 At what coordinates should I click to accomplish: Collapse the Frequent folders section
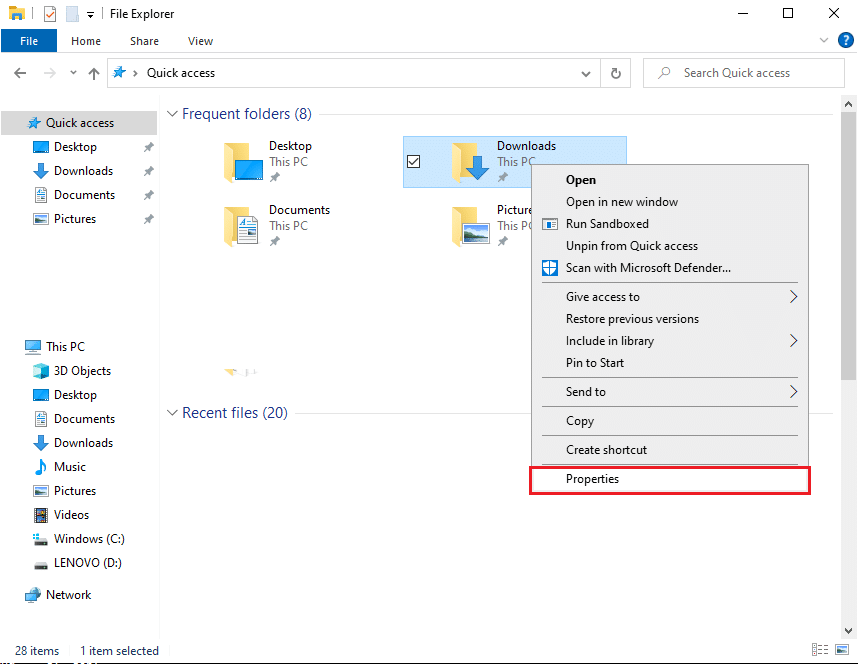[172, 114]
